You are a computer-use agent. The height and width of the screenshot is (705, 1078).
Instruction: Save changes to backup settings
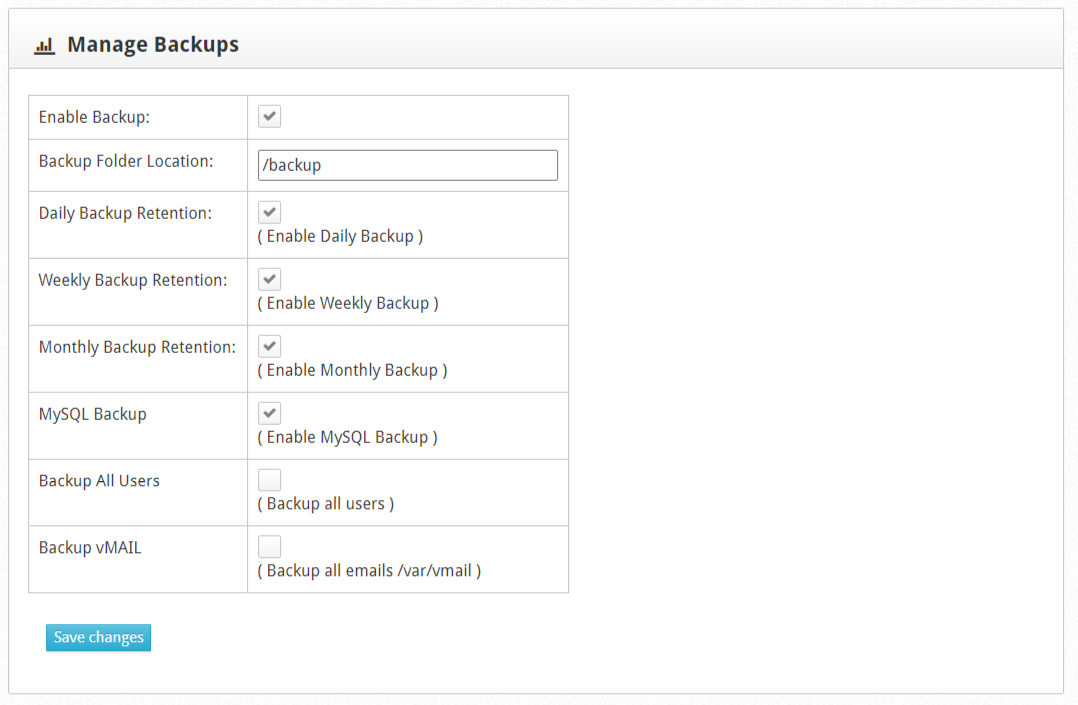coord(98,638)
